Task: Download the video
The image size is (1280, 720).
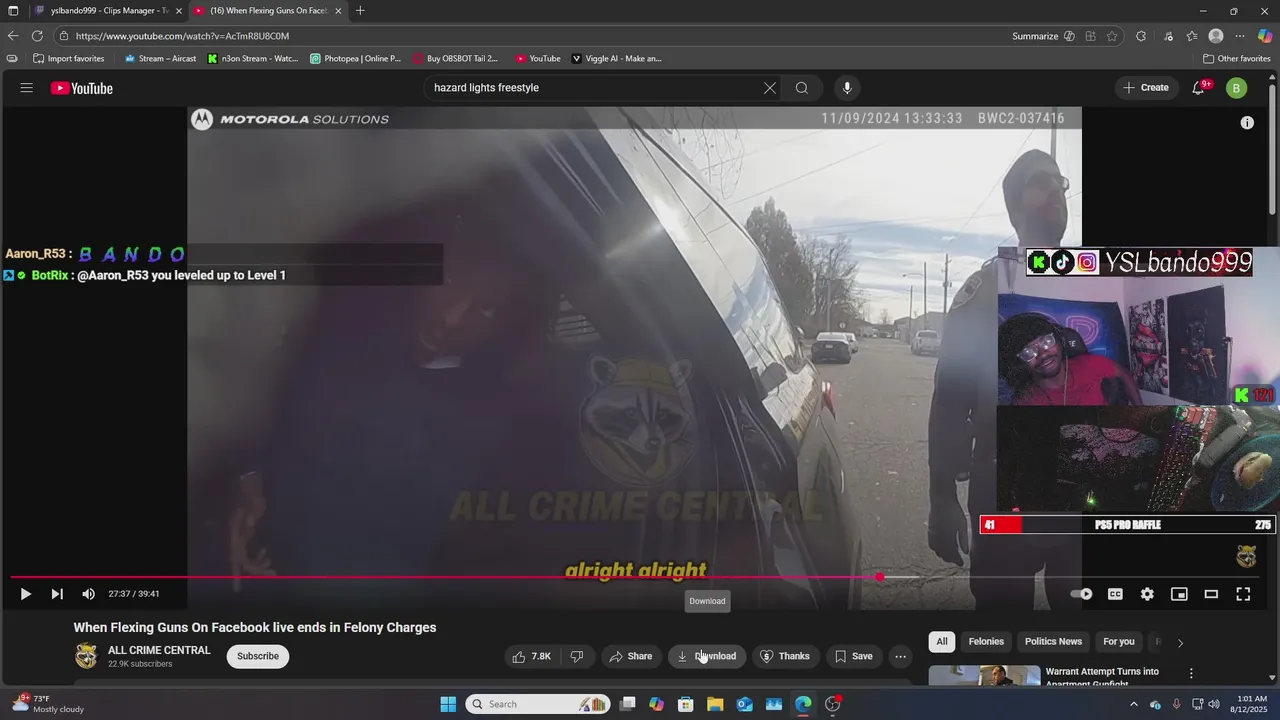Action: (x=707, y=656)
